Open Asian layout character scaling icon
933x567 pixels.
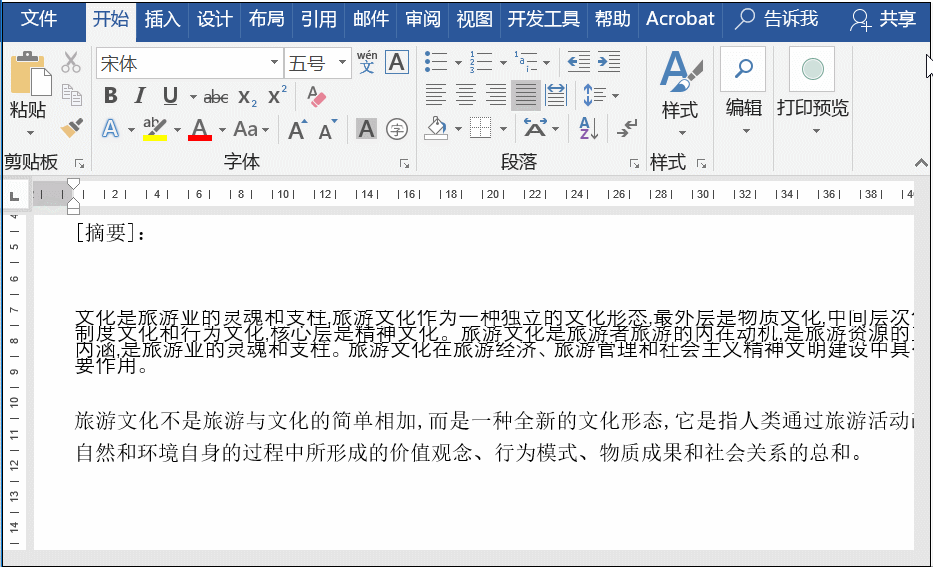pyautogui.click(x=535, y=129)
